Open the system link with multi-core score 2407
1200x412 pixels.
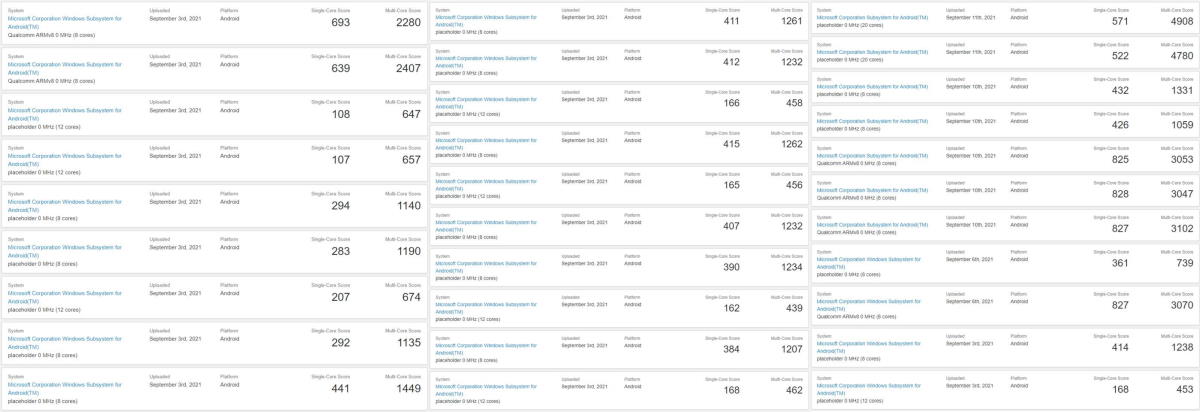[64, 66]
